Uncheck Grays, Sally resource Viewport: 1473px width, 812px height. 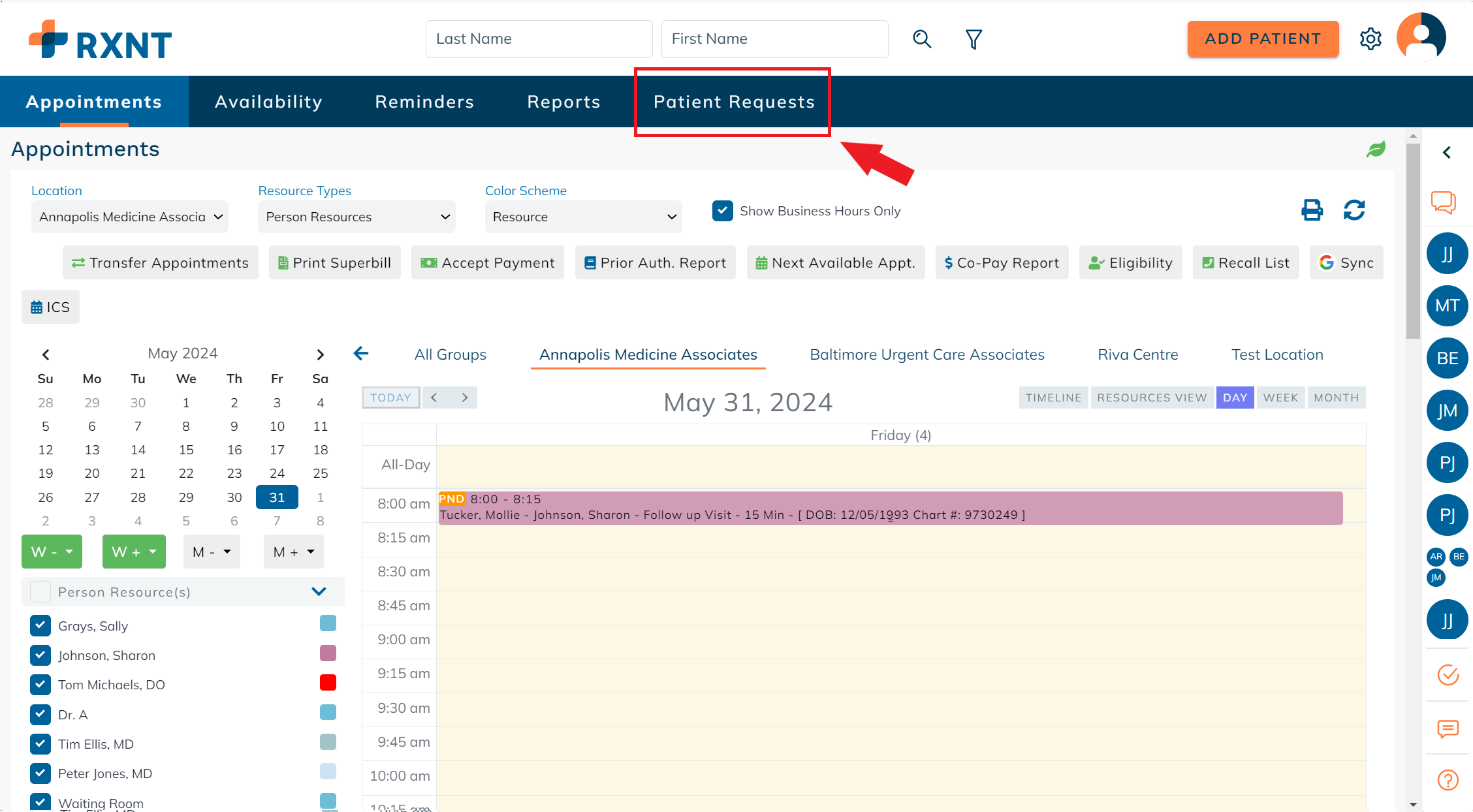tap(40, 625)
